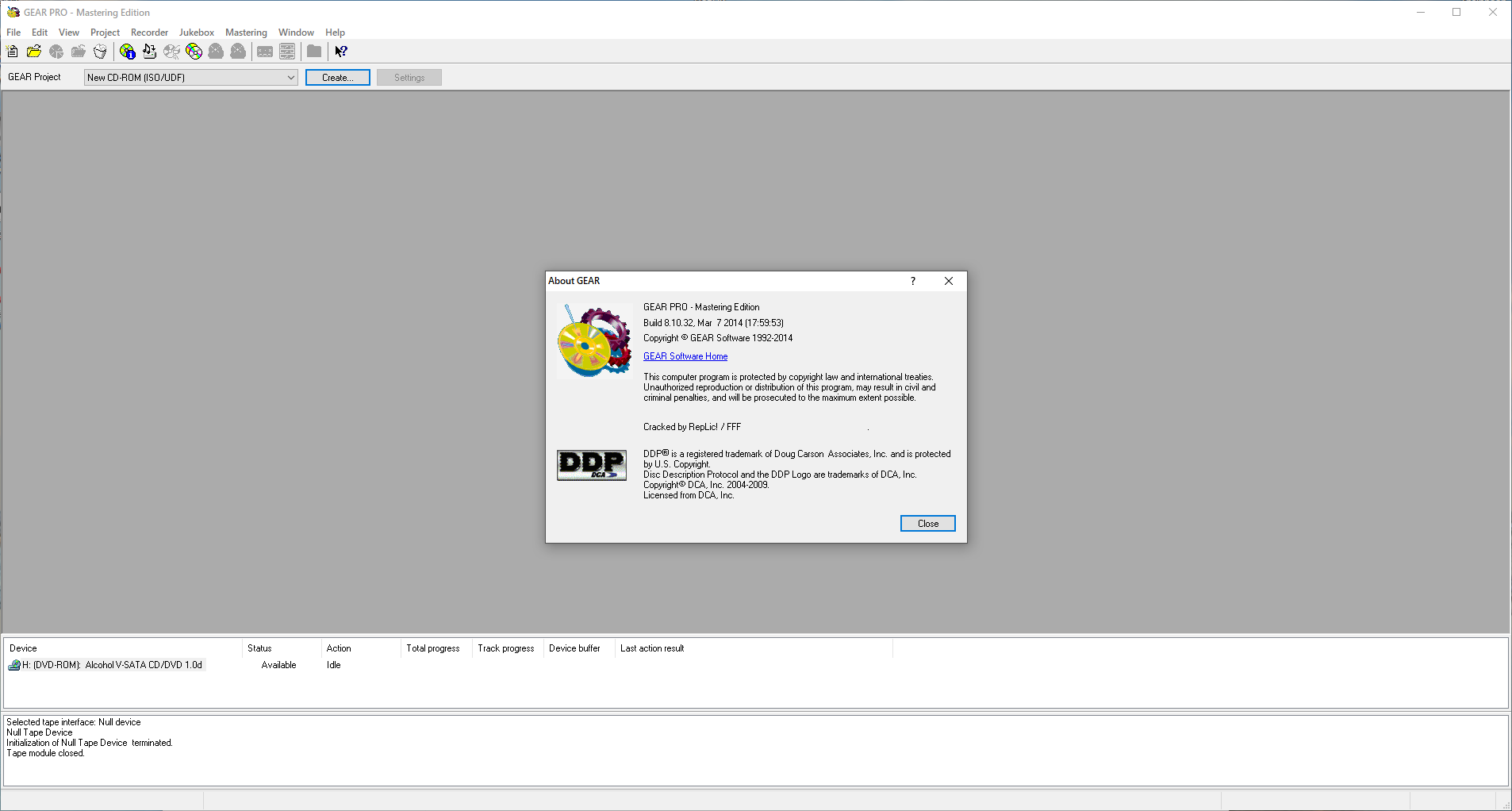Viewport: 1512px width, 811px height.
Task: Click the Copy Disc double-disc icon
Action: (x=194, y=52)
